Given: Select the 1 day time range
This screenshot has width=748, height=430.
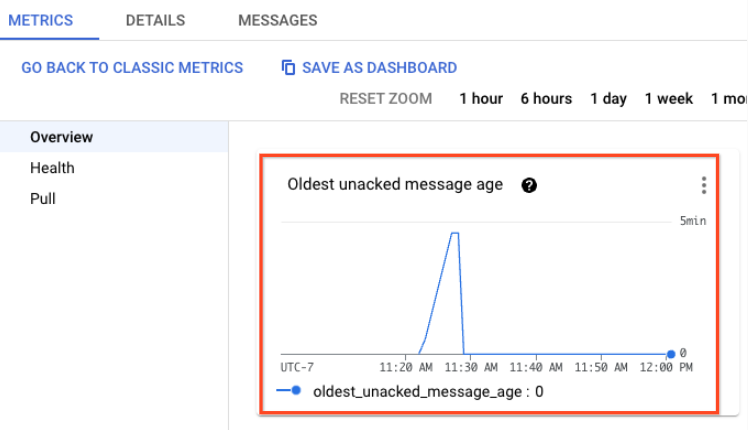Looking at the screenshot, I should [x=608, y=98].
